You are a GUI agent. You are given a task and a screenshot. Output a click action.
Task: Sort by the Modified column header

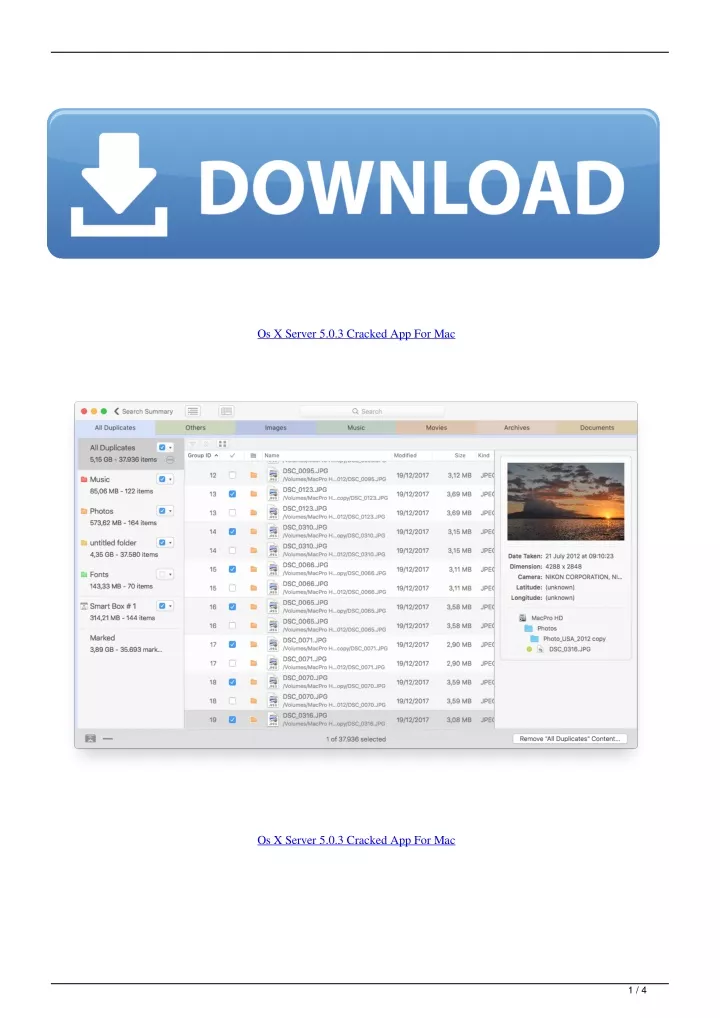[405, 456]
